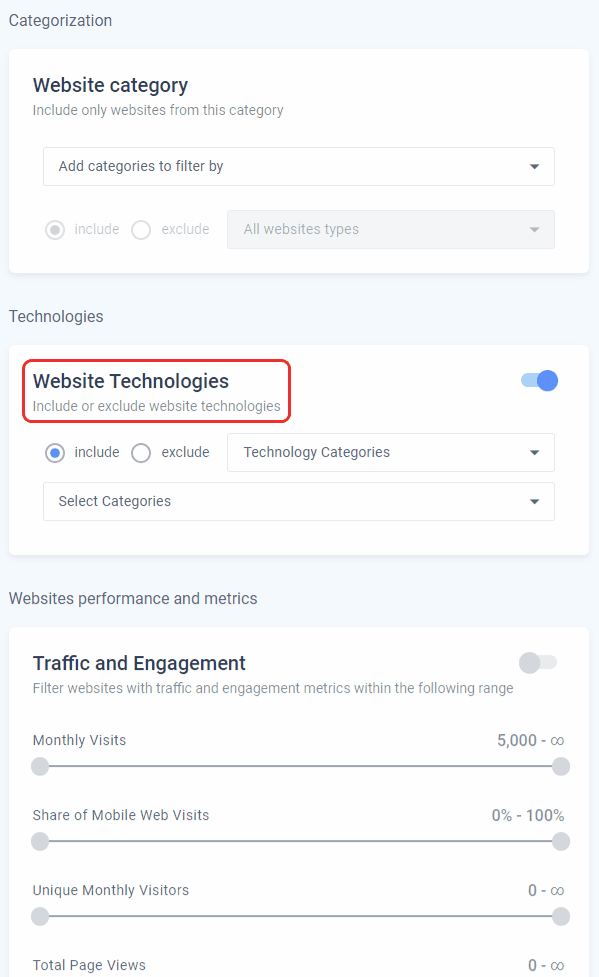Select include radio in Website category section
Image resolution: width=599 pixels, height=977 pixels.
(54, 229)
